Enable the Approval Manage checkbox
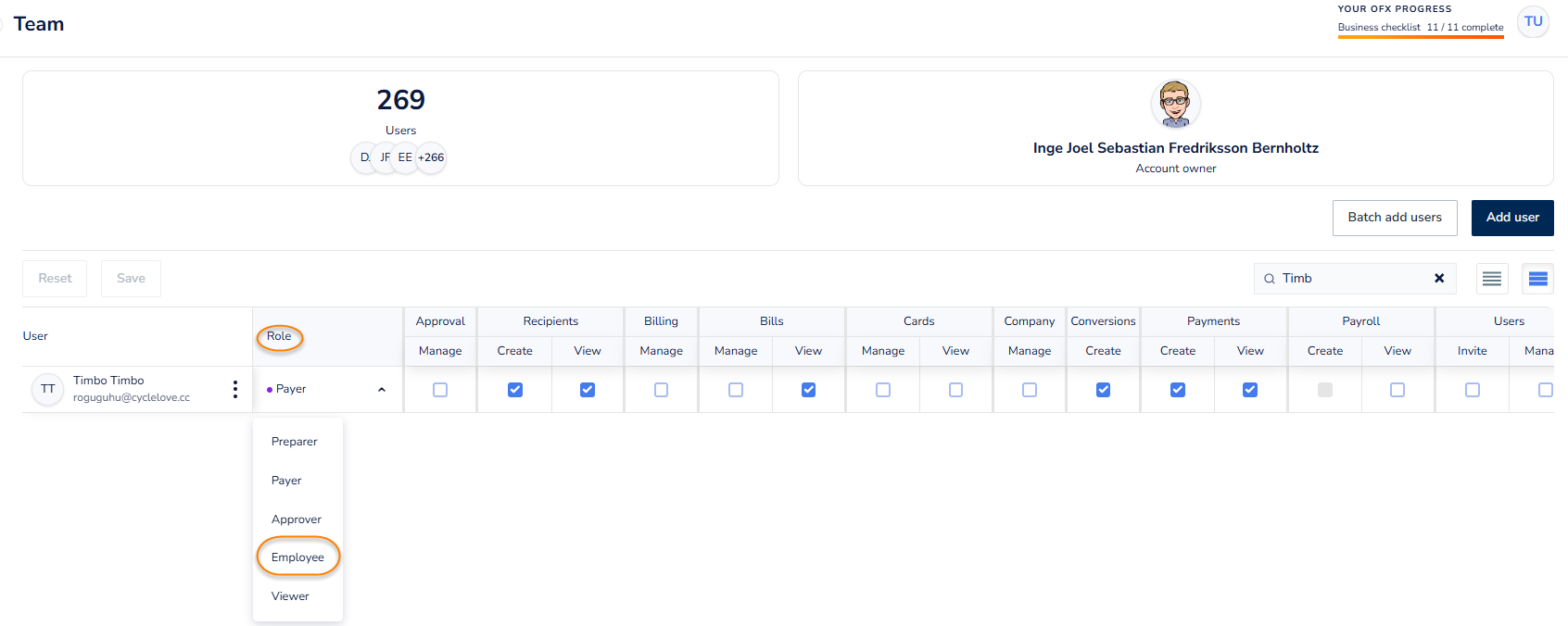 tap(440, 390)
